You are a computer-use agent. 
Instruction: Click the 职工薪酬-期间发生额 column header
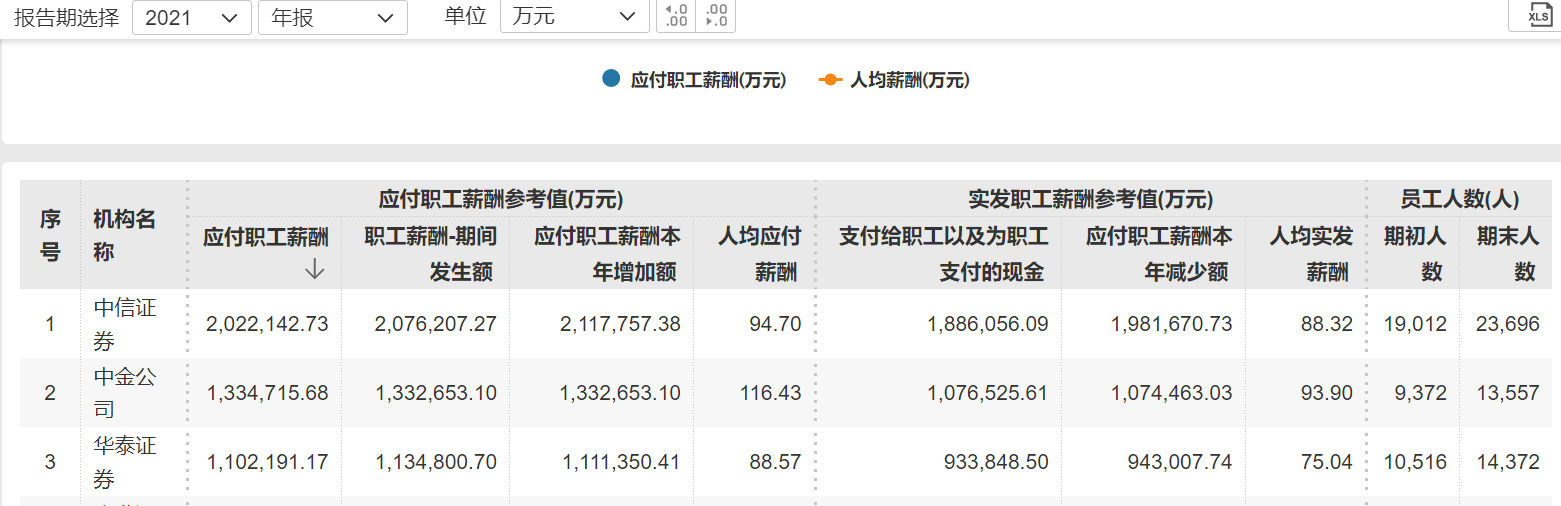(x=426, y=254)
